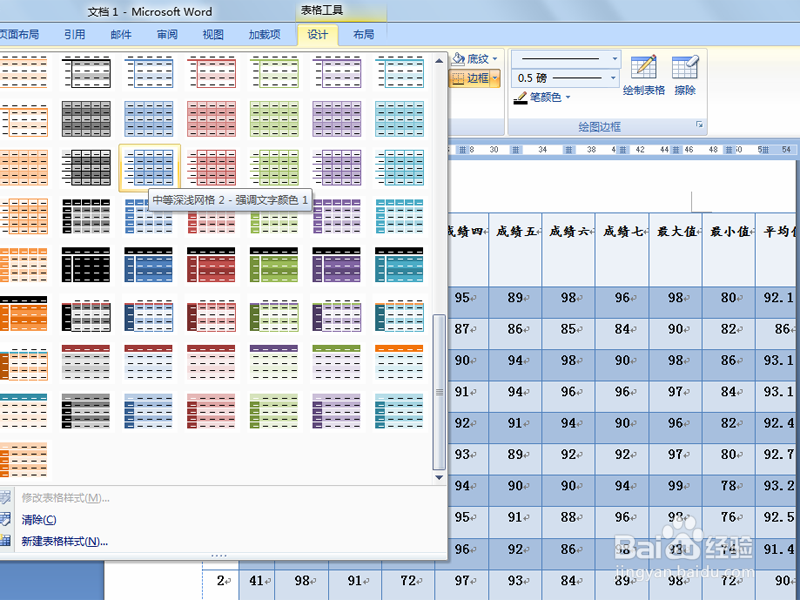Apply the orange-header style in the seventh row
Viewport: 800px width, 600px height.
[x=399, y=362]
